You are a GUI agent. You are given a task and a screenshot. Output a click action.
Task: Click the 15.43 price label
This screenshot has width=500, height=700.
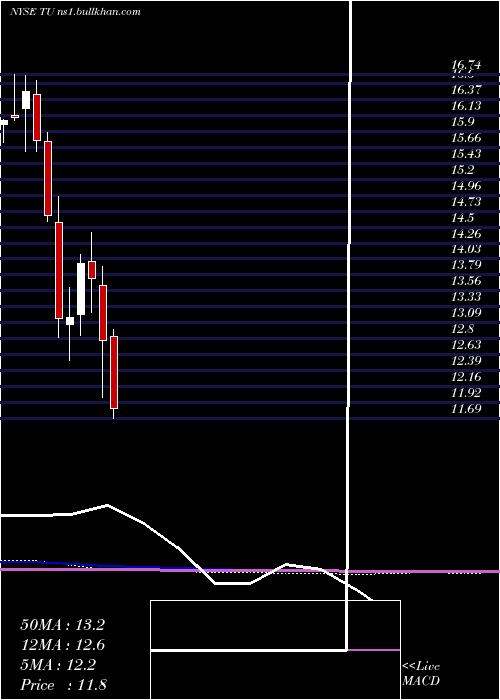466,154
